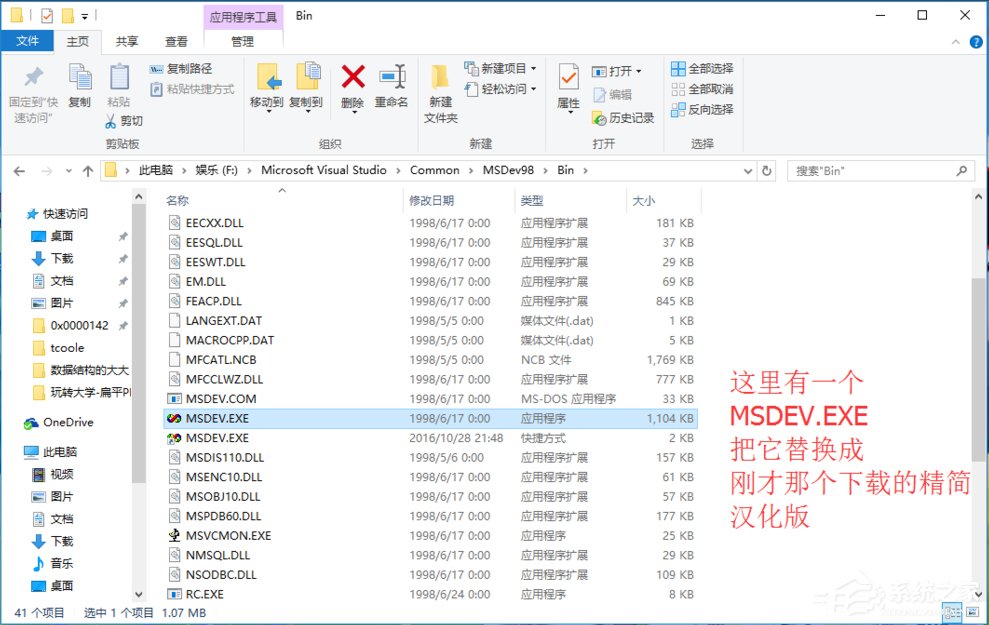
Task: Collapse the ribbon with the chevron
Action: click(x=958, y=41)
